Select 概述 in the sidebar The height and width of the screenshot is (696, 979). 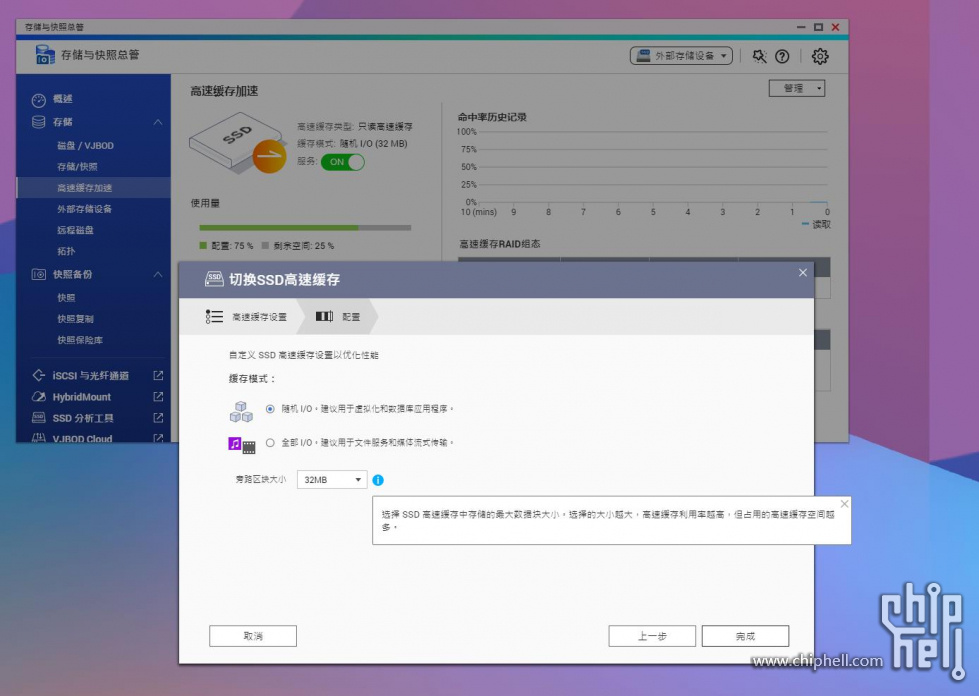coord(62,99)
